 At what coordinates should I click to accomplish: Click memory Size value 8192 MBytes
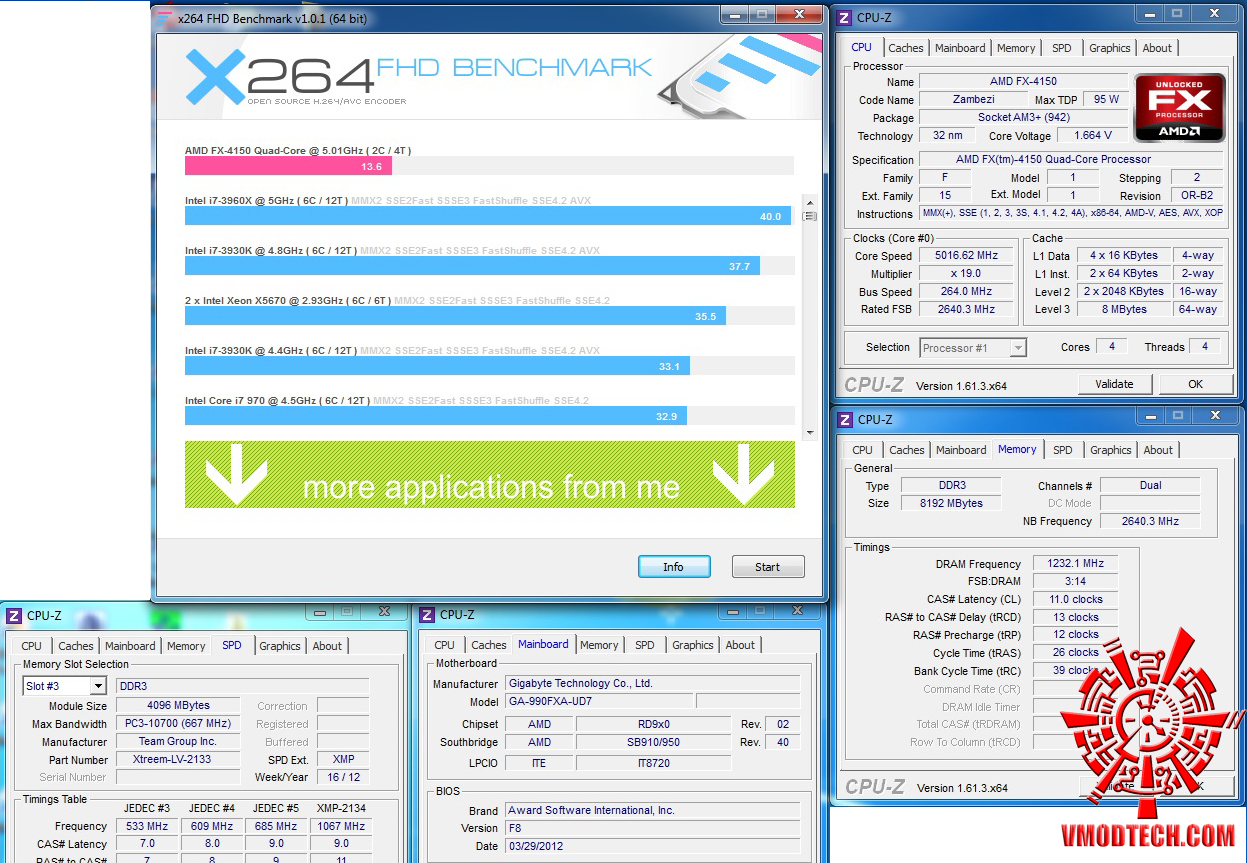pos(951,504)
